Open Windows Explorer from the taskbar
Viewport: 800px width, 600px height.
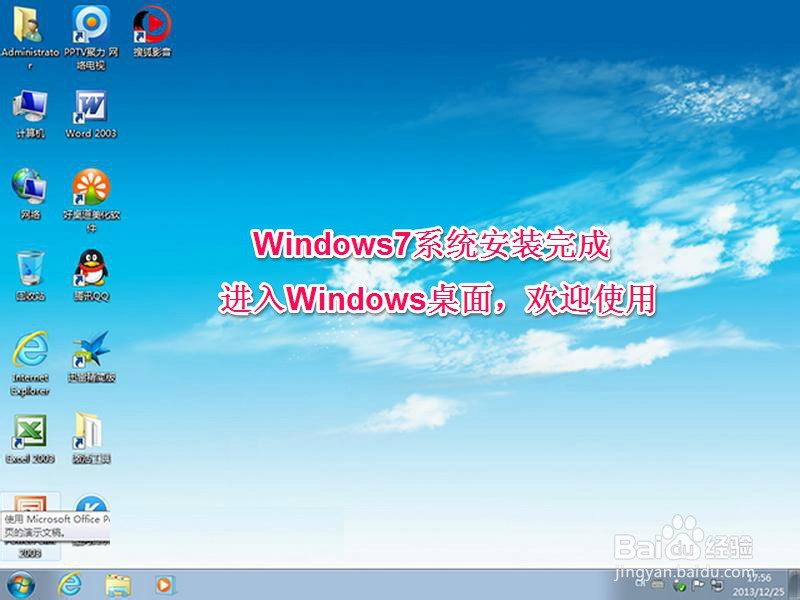pyautogui.click(x=118, y=585)
